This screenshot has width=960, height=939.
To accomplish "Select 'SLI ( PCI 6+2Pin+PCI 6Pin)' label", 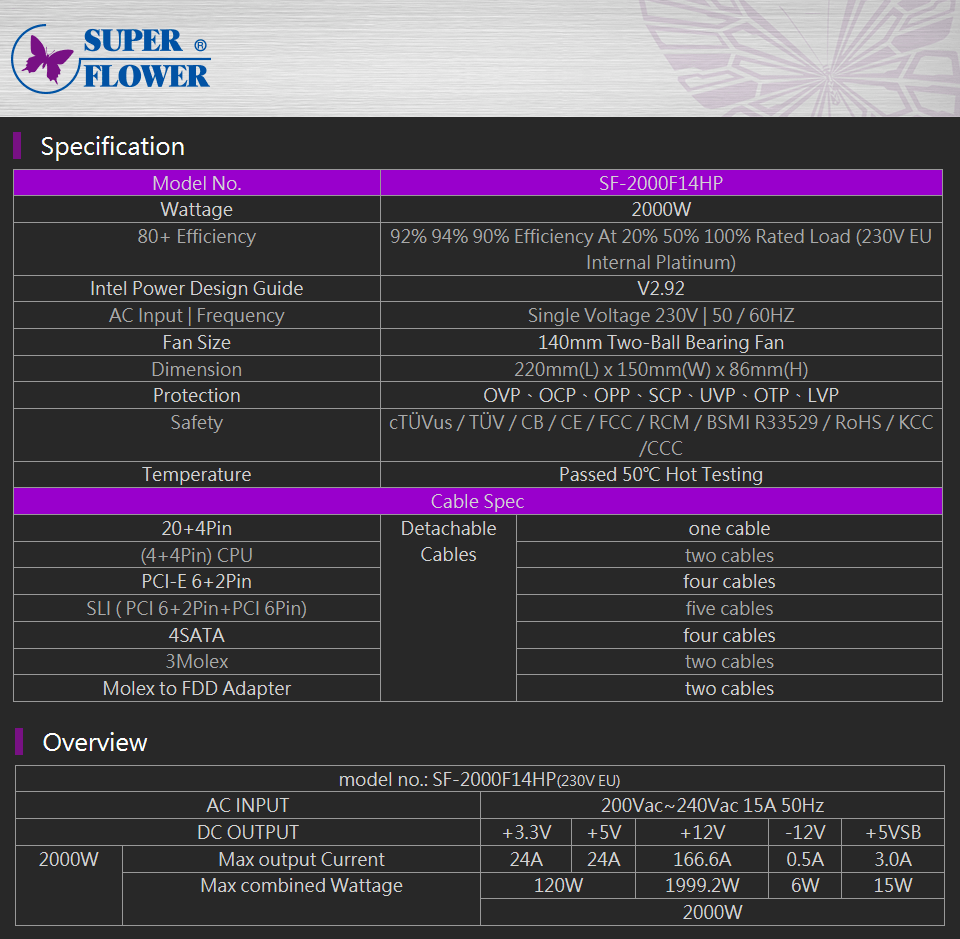I will click(x=197, y=608).
